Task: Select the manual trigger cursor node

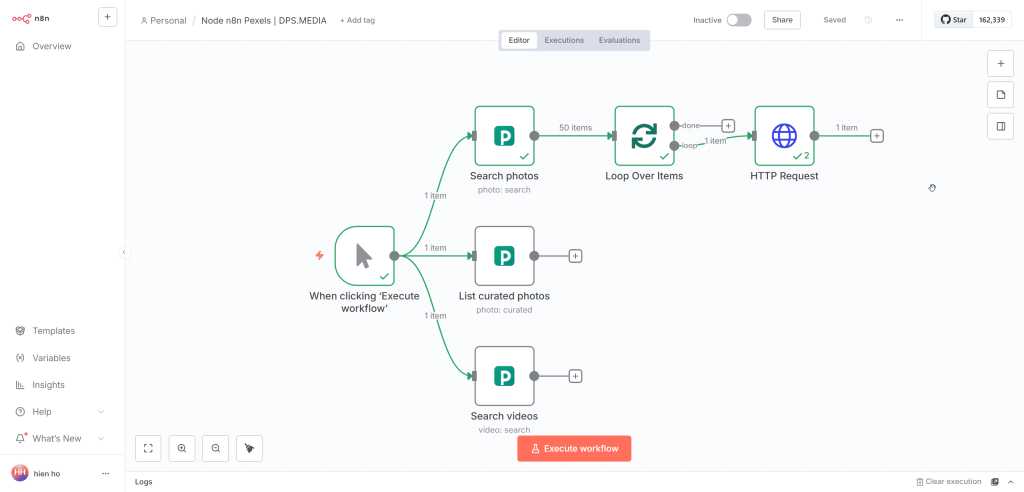Action: [x=364, y=256]
